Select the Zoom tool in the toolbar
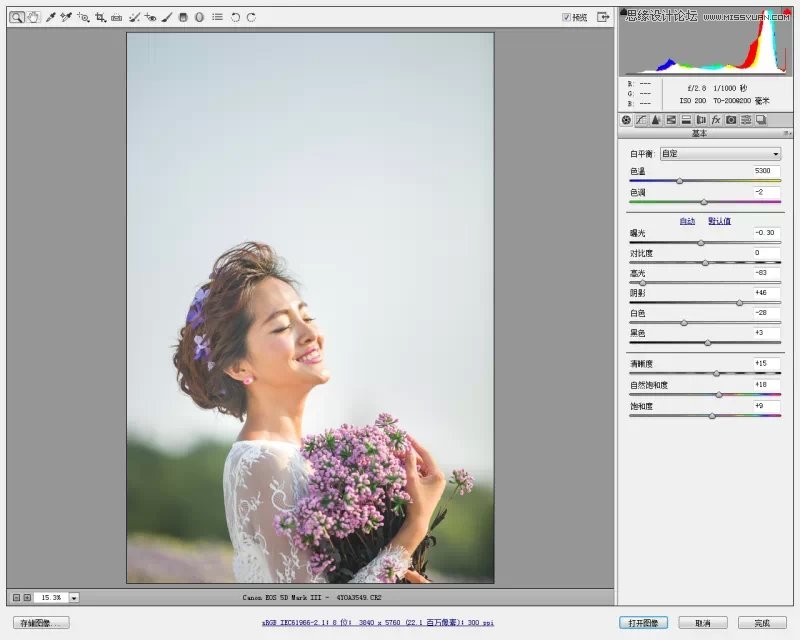Image resolution: width=800 pixels, height=640 pixels. (x=17, y=17)
